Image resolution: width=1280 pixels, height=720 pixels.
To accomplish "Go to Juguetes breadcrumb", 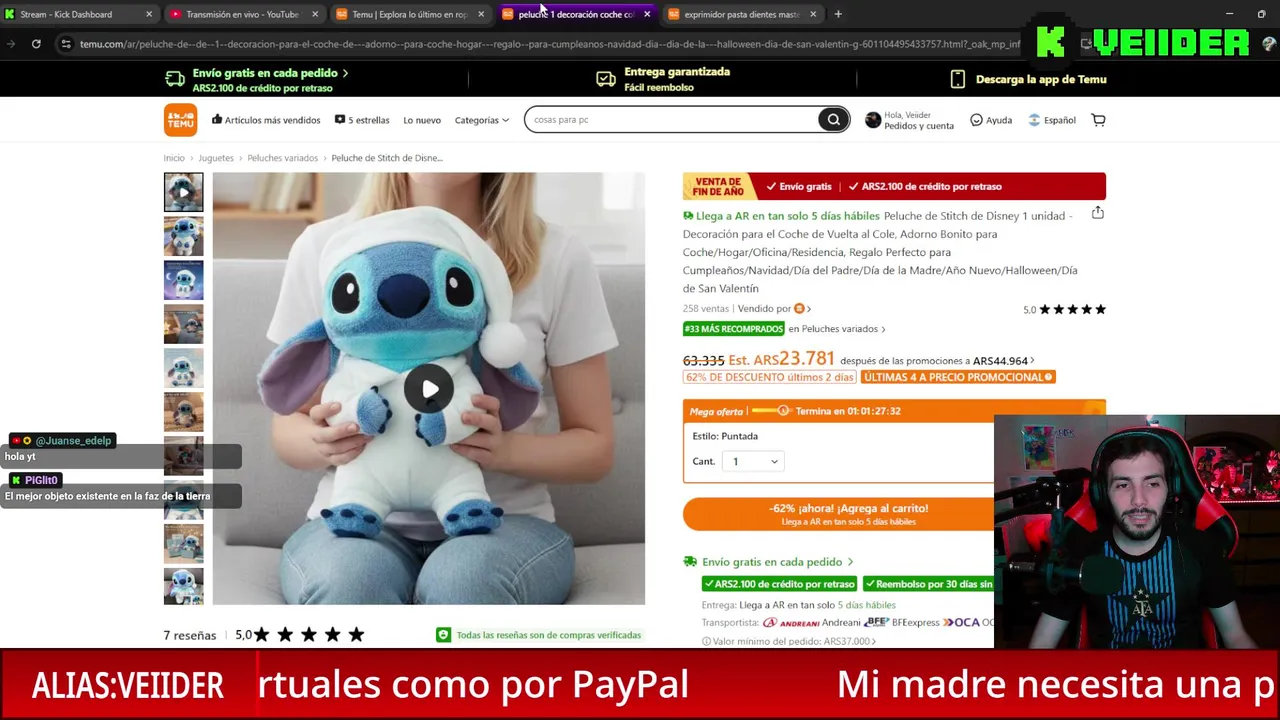I will click(x=216, y=158).
